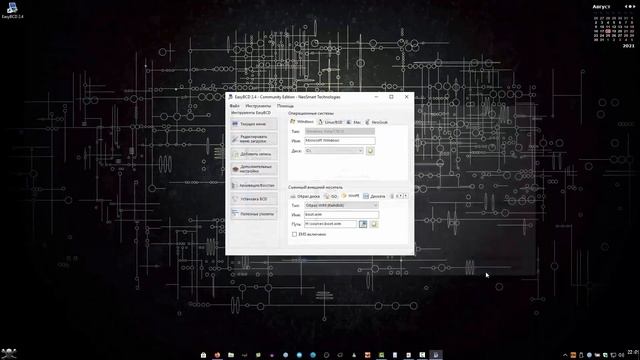The width and height of the screenshot is (640, 360).
Task: Open the WIM image Тип dropdown
Action: (x=342, y=205)
